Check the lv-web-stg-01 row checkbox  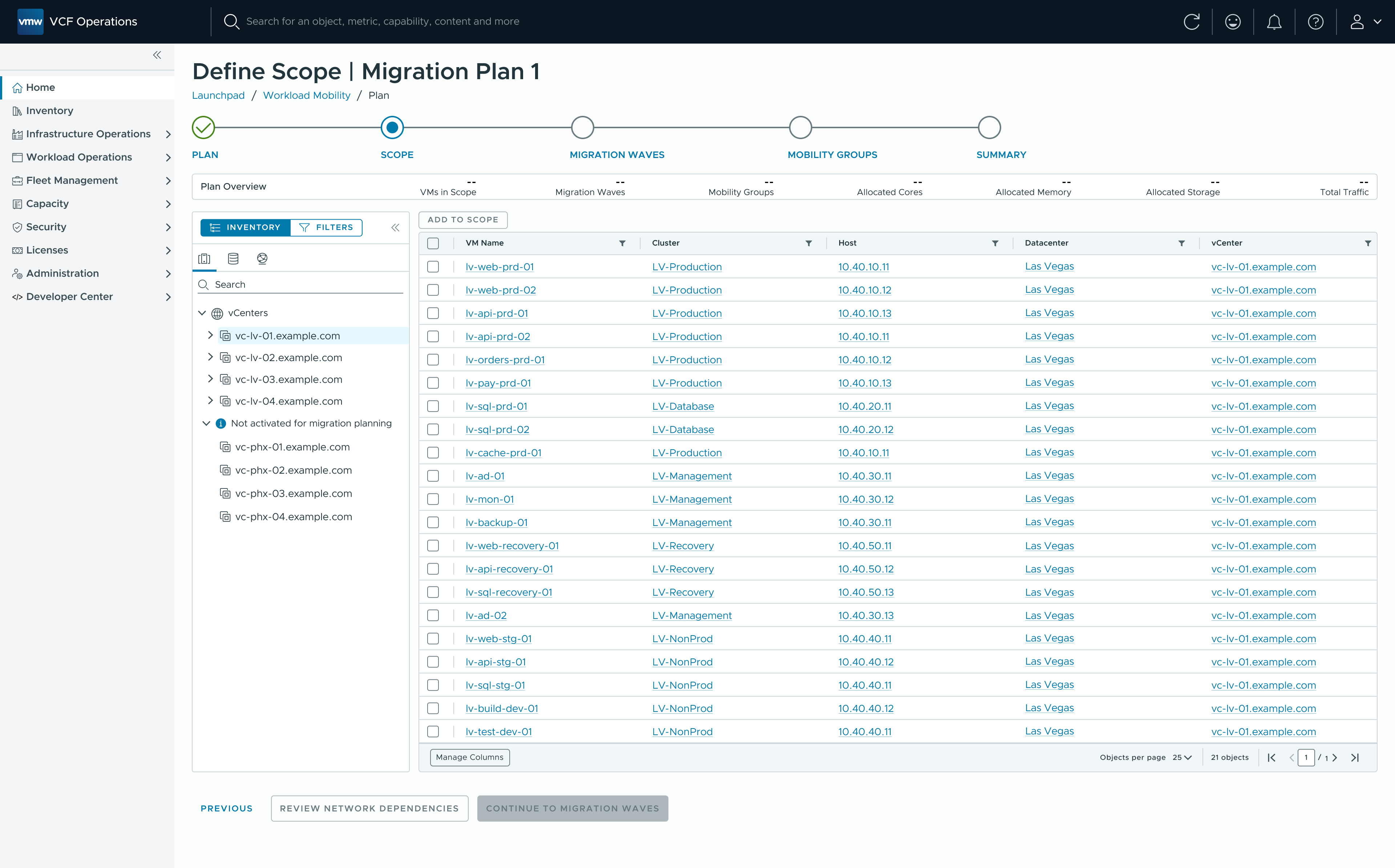tap(433, 639)
